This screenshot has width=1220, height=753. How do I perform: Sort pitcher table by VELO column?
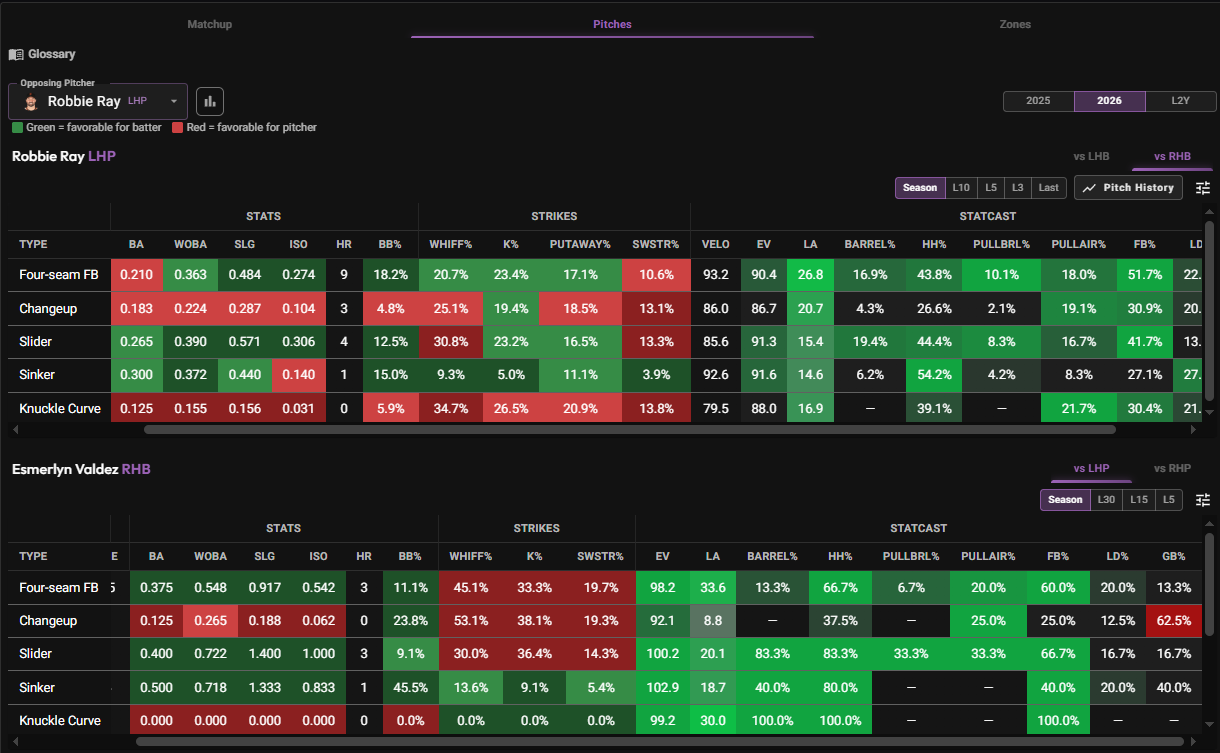point(715,244)
